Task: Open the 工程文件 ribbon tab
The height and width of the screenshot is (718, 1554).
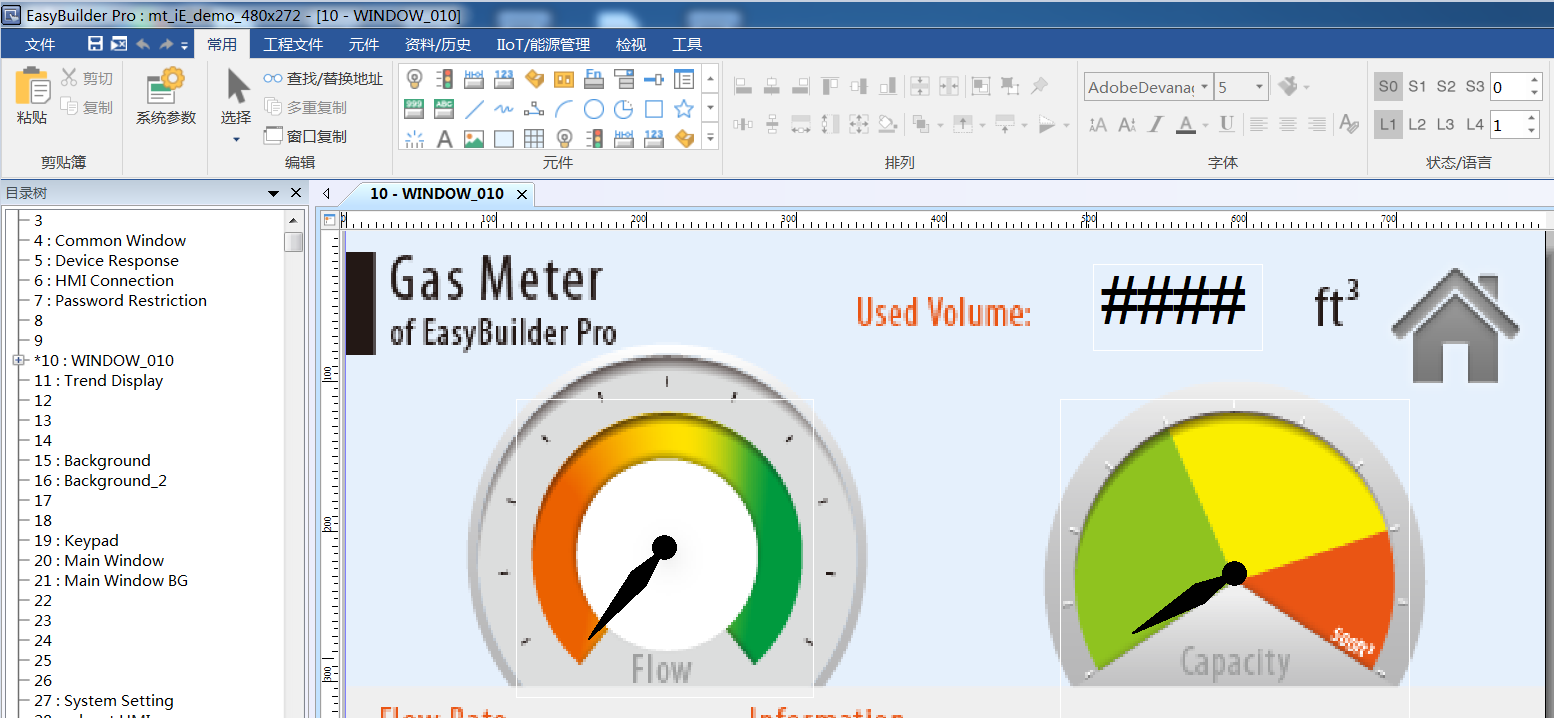Action: [x=293, y=44]
